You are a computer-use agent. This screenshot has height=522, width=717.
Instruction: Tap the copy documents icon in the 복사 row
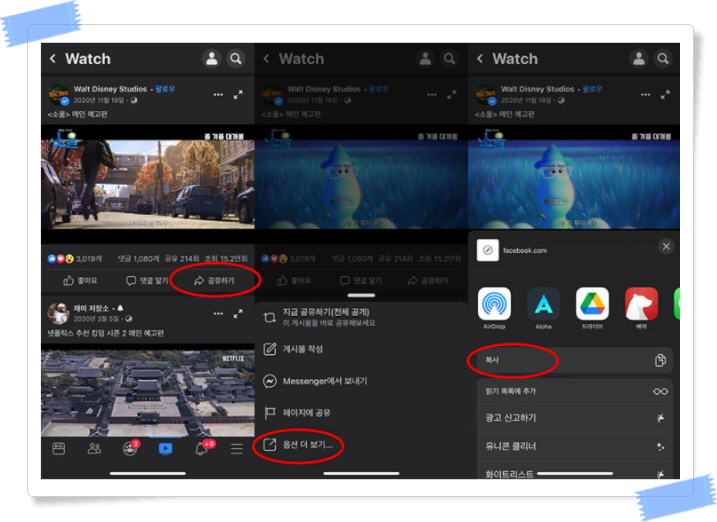pyautogui.click(x=660, y=361)
